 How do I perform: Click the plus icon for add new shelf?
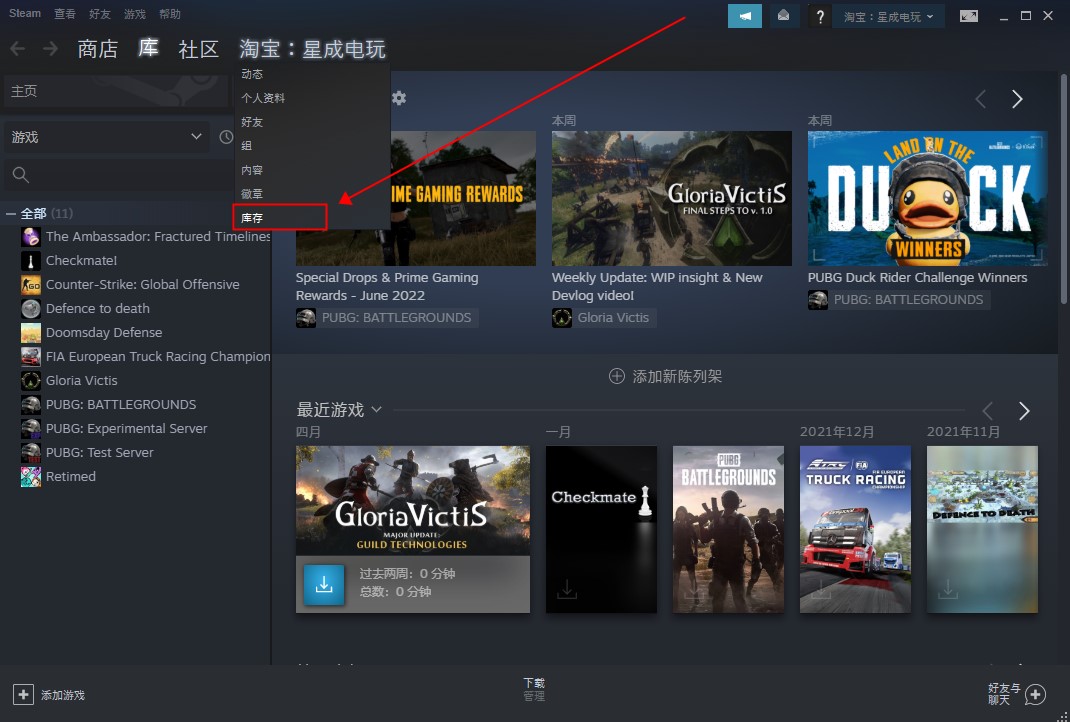click(616, 376)
